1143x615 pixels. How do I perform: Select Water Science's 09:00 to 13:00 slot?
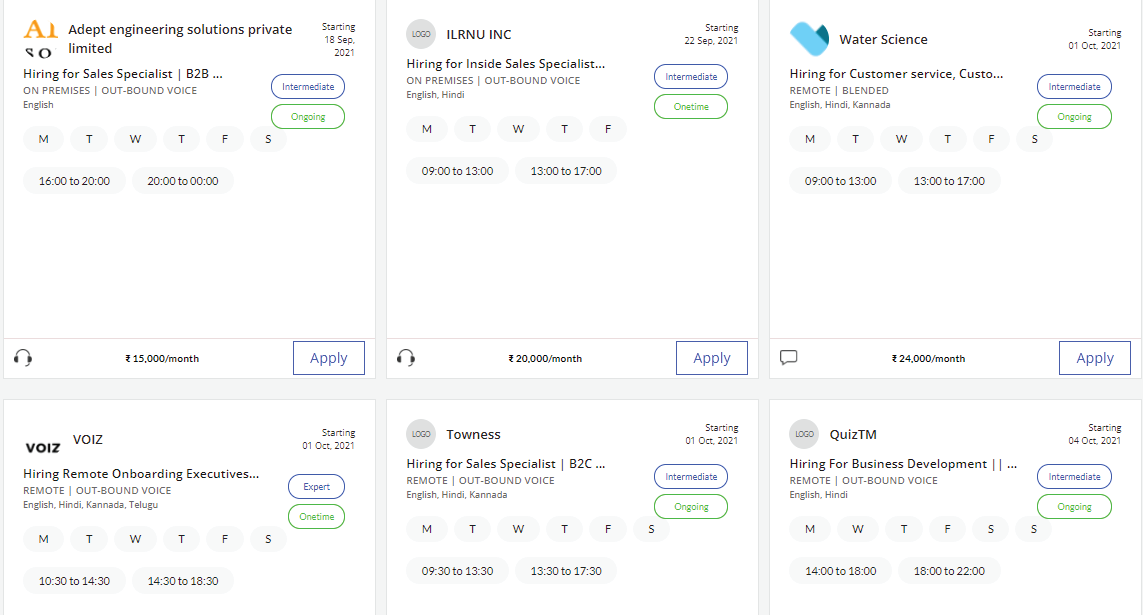(x=840, y=181)
